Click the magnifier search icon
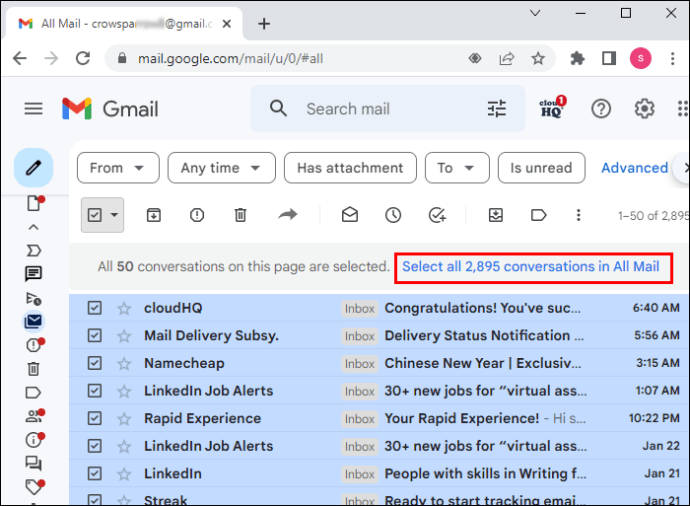Image resolution: width=690 pixels, height=506 pixels. point(278,108)
